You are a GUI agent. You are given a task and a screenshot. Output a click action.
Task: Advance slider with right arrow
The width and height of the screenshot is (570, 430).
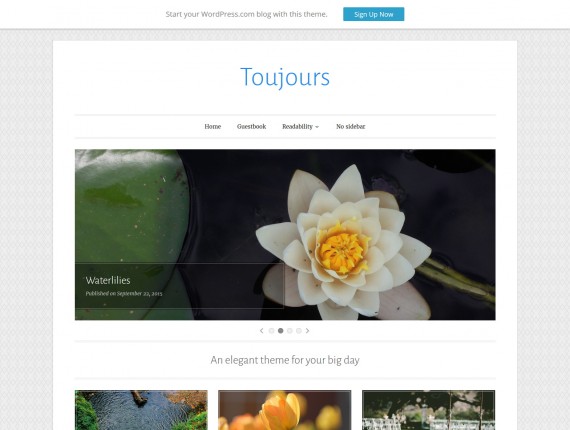click(x=308, y=330)
